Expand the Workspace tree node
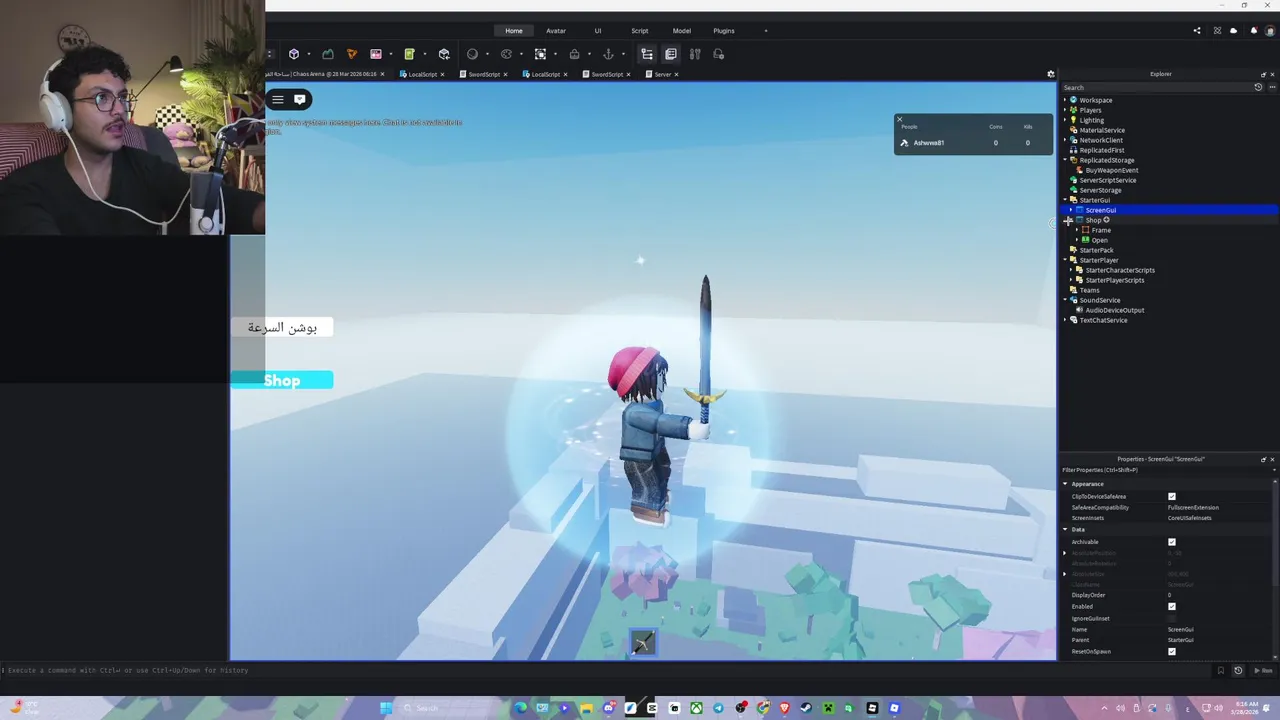 pyautogui.click(x=1065, y=100)
